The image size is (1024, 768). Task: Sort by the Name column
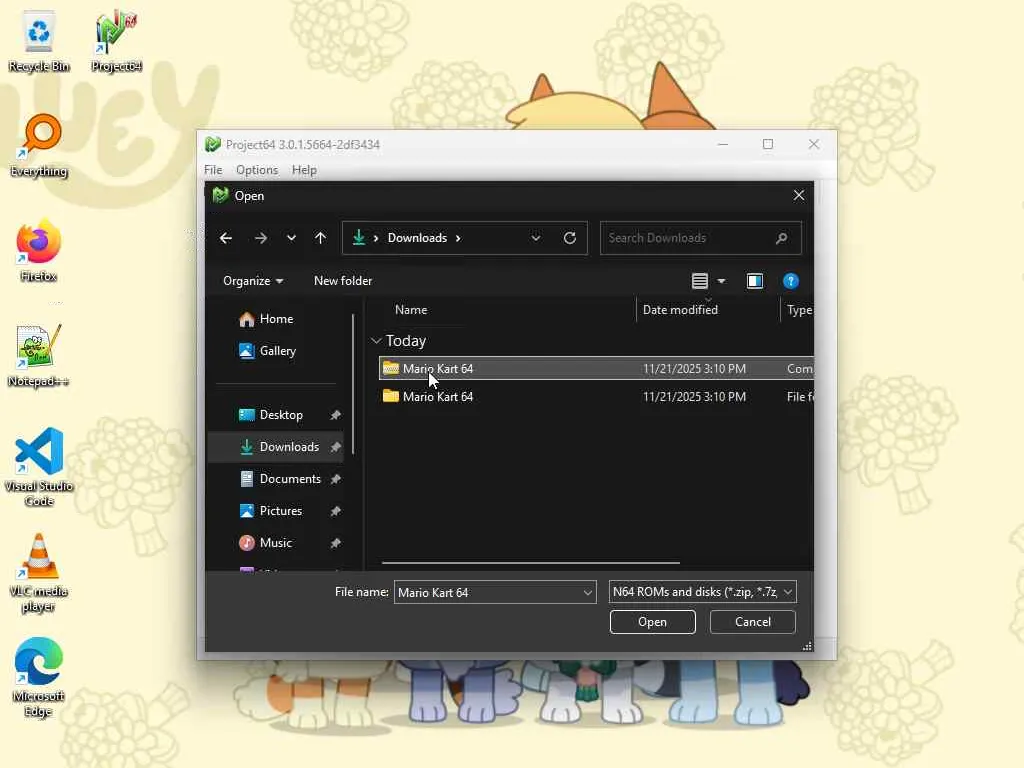(x=411, y=310)
